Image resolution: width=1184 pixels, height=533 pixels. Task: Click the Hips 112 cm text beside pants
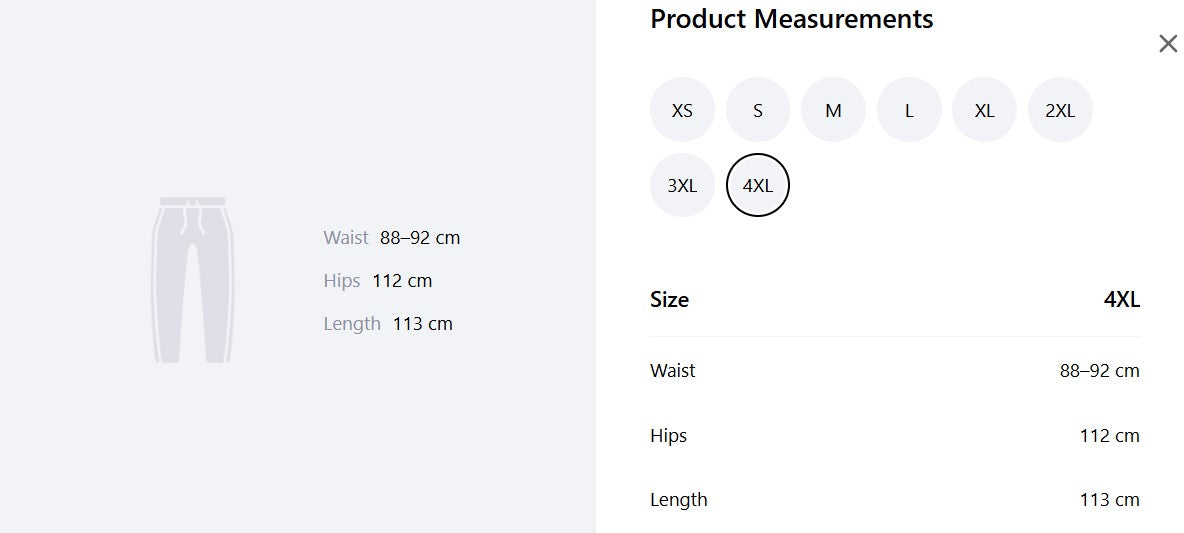[x=378, y=281]
